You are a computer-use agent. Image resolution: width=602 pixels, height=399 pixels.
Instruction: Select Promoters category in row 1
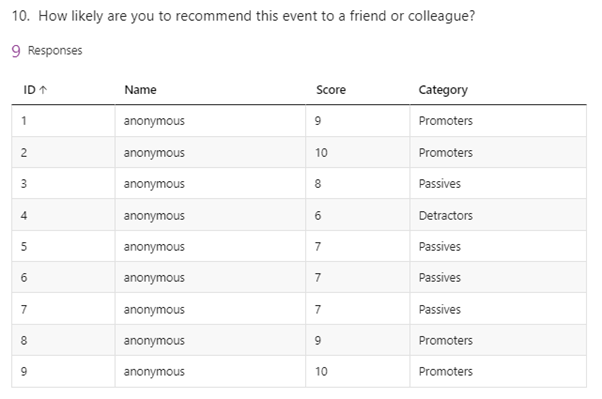pyautogui.click(x=445, y=121)
